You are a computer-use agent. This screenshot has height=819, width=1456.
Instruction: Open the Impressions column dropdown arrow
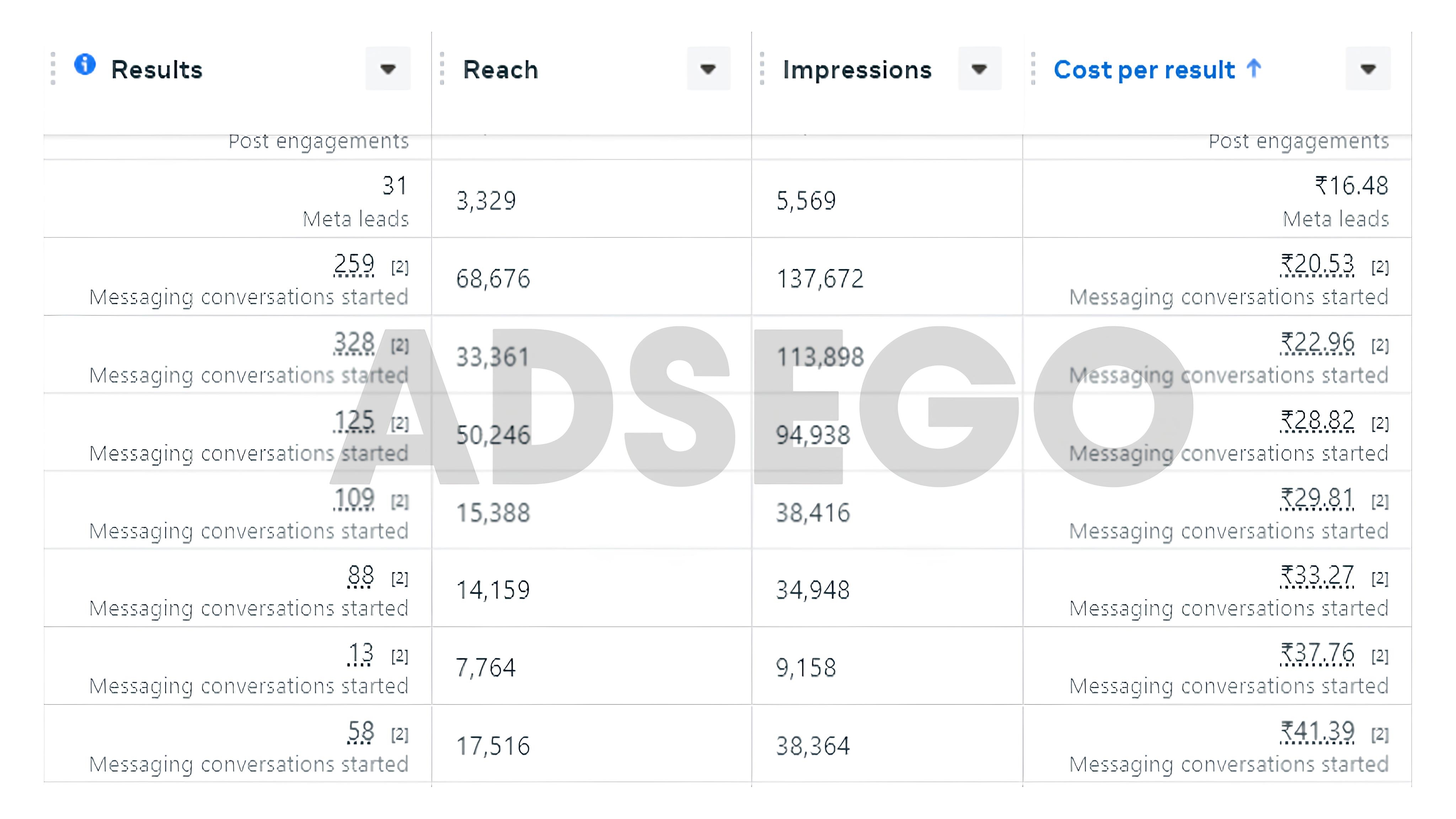click(x=980, y=69)
